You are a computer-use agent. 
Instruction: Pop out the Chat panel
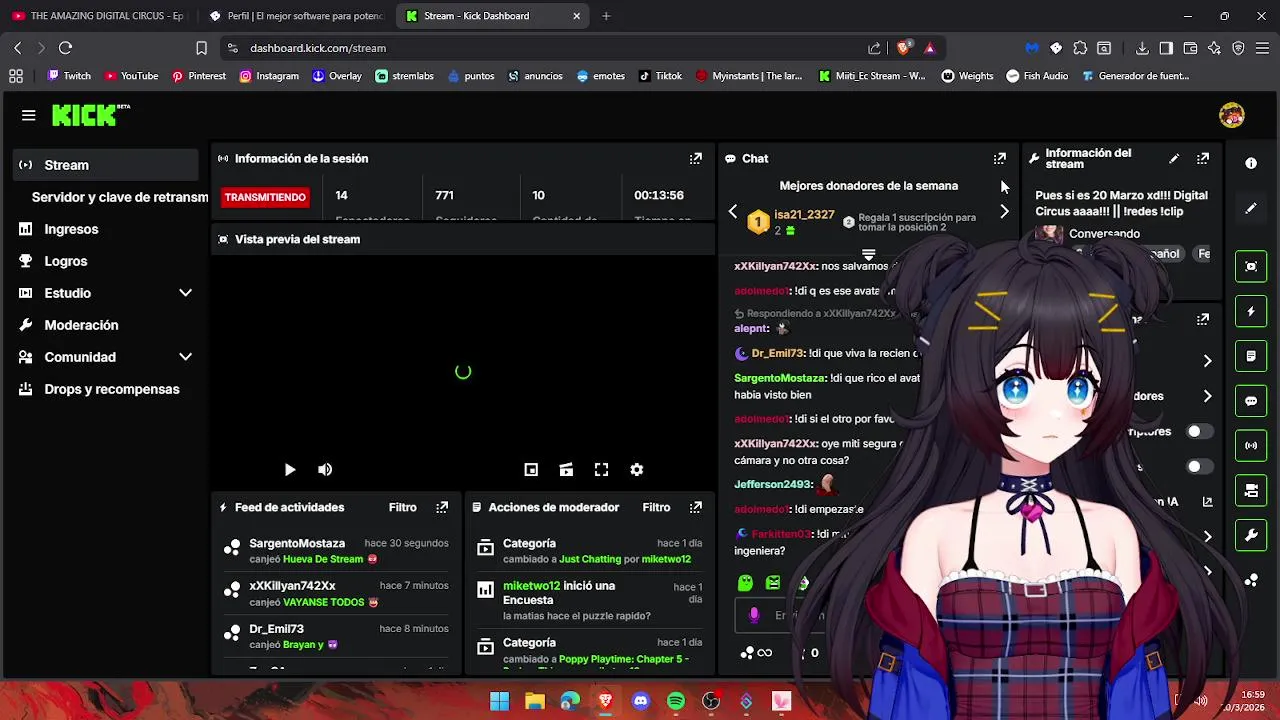999,158
